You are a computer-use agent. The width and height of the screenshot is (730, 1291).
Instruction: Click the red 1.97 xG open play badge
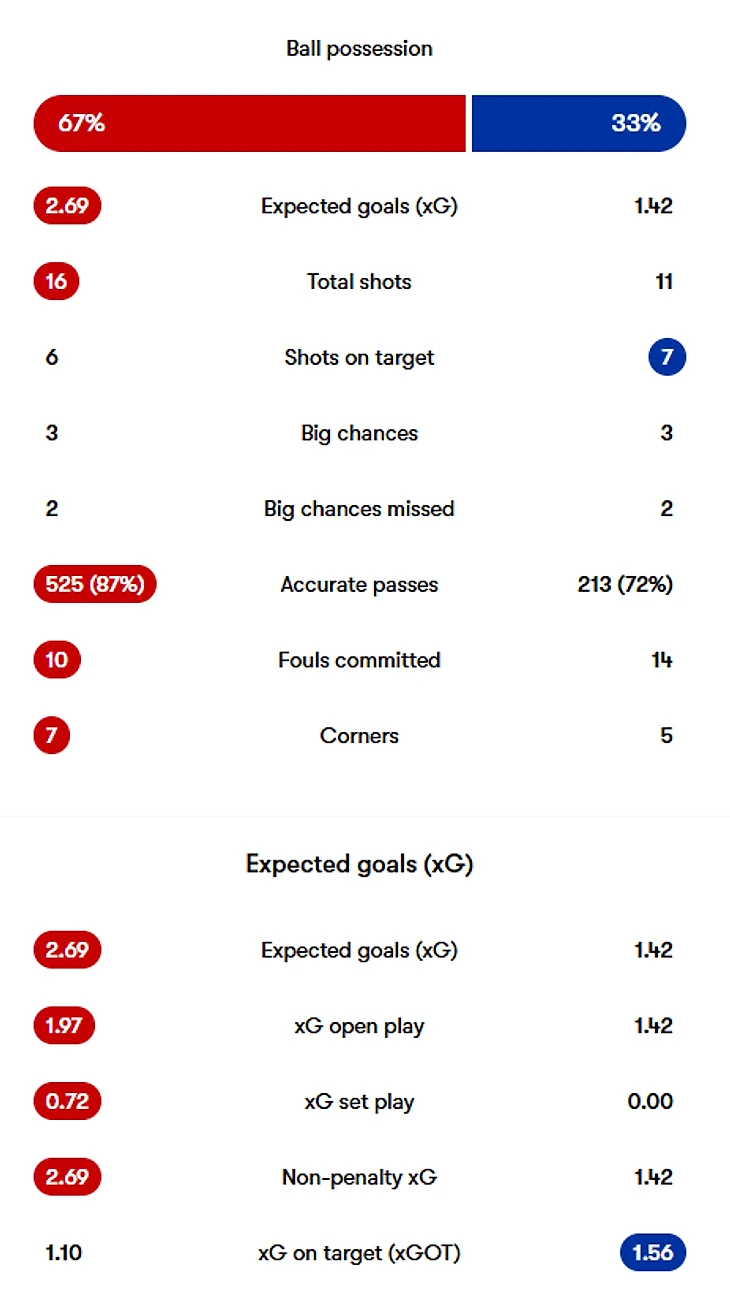[x=64, y=1026]
